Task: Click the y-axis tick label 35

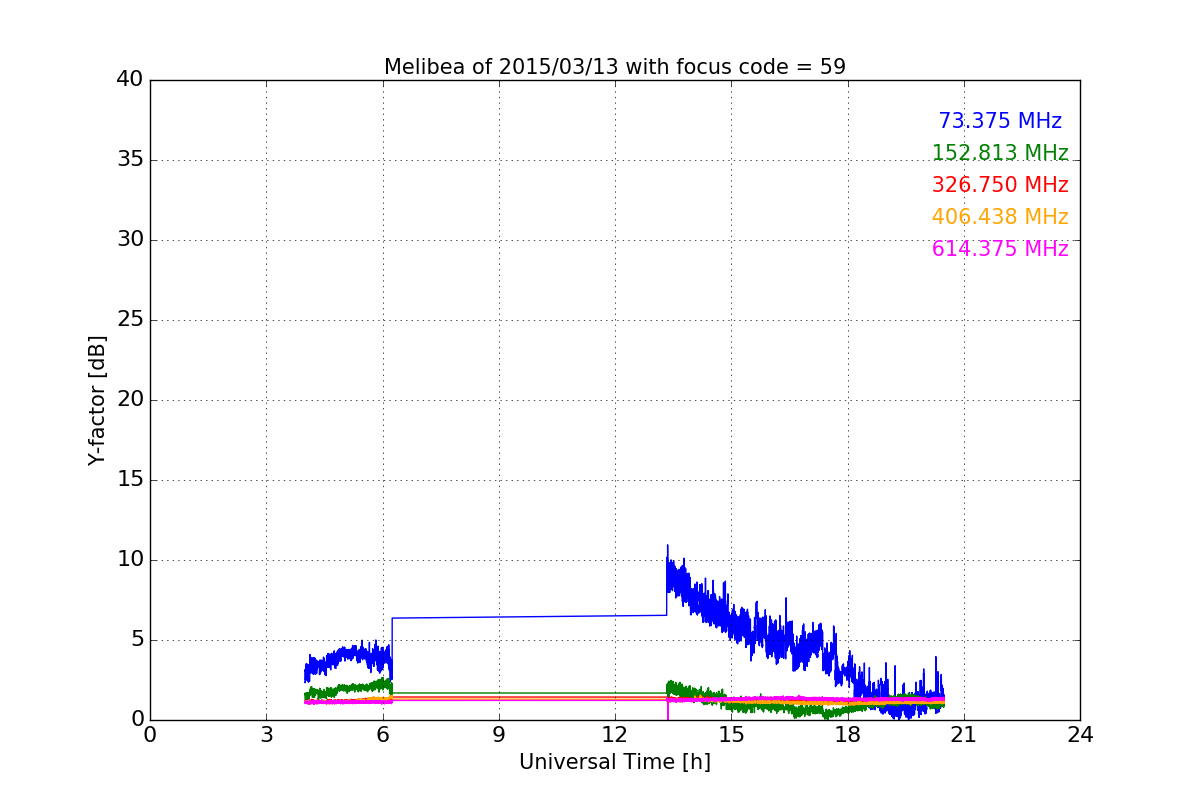Action: pyautogui.click(x=129, y=160)
